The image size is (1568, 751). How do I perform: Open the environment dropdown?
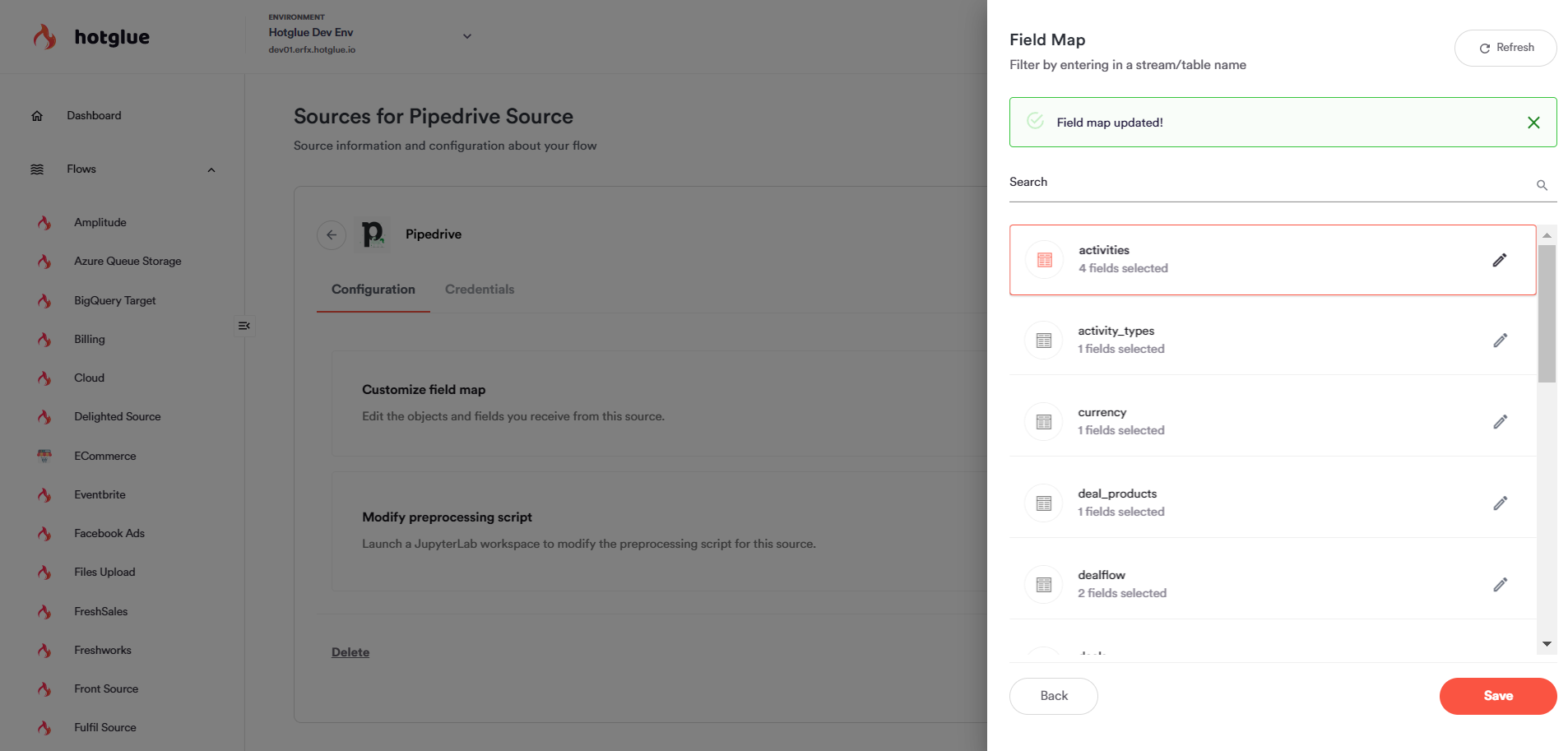(x=466, y=36)
